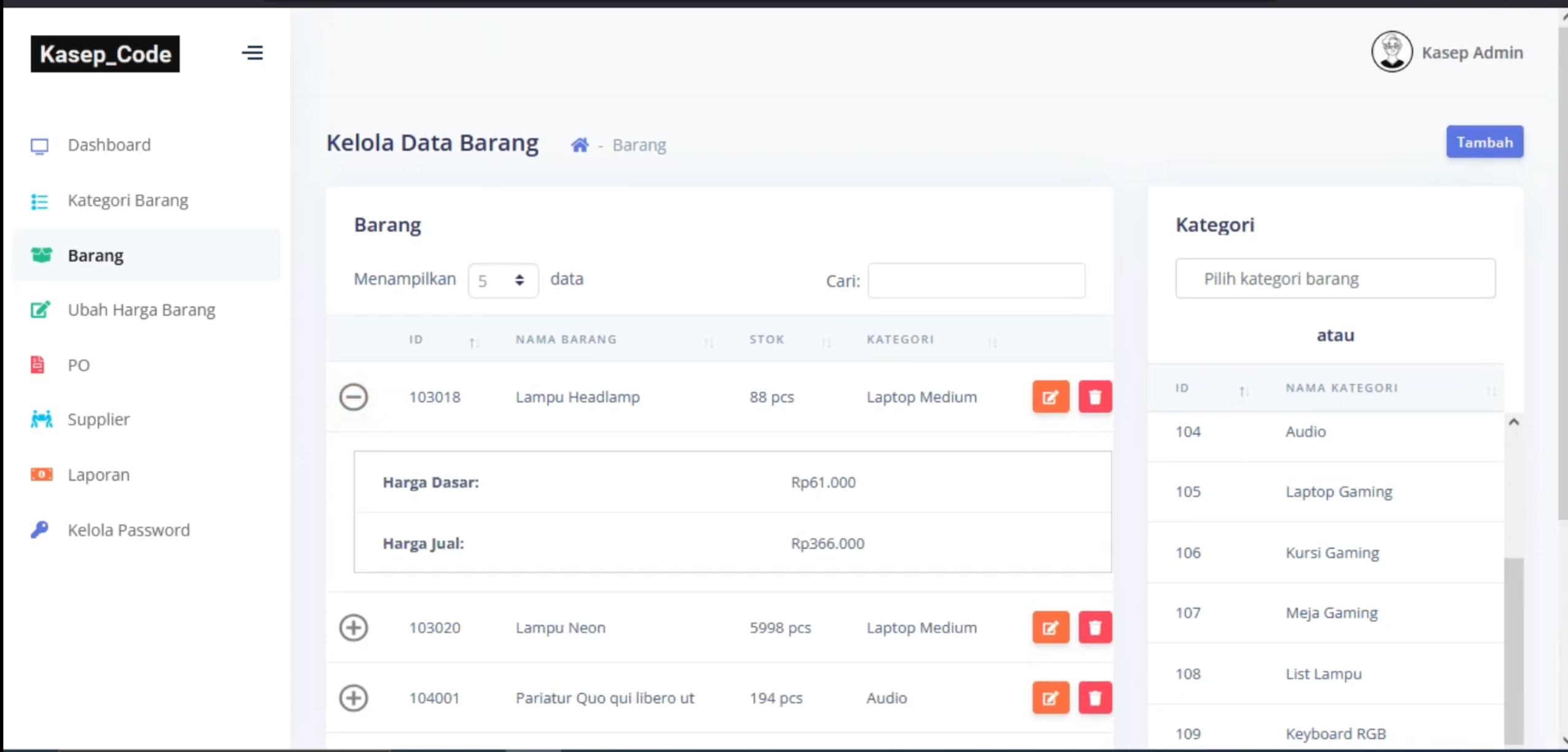Select the Laptop Gaming category row
This screenshot has height=752, width=1568.
click(1325, 492)
